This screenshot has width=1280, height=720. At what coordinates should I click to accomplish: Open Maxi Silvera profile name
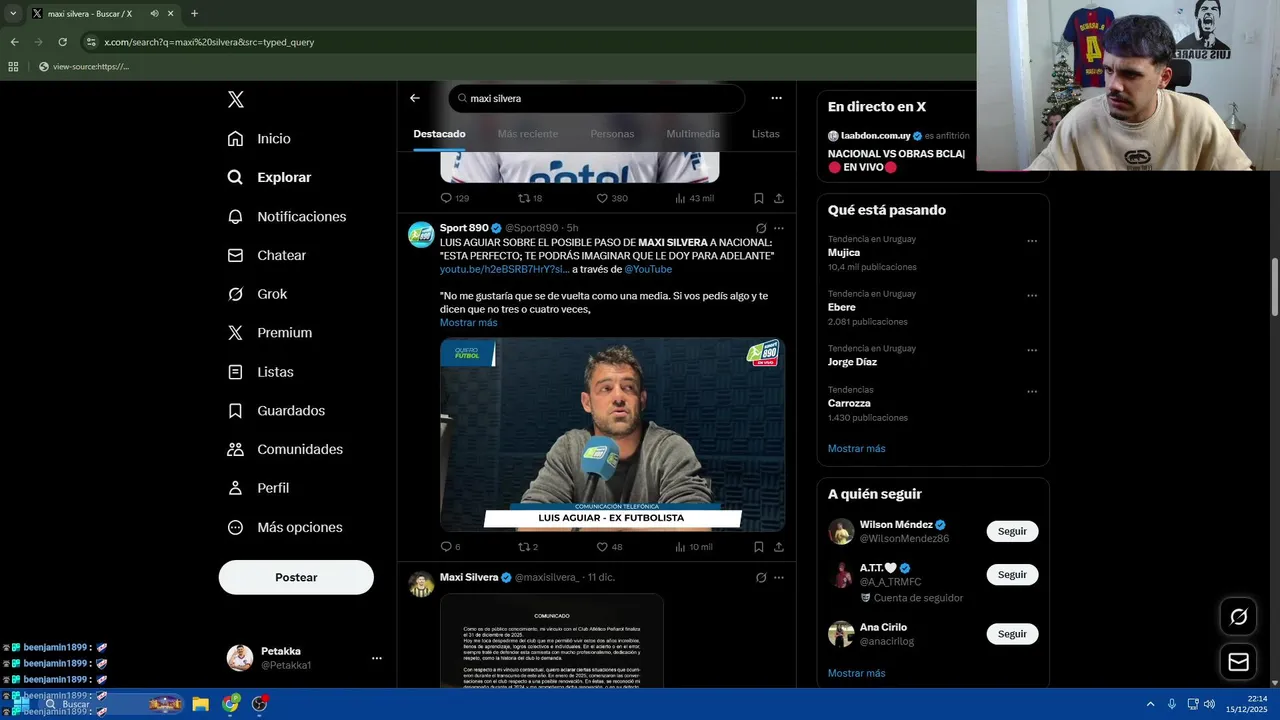coord(469,577)
